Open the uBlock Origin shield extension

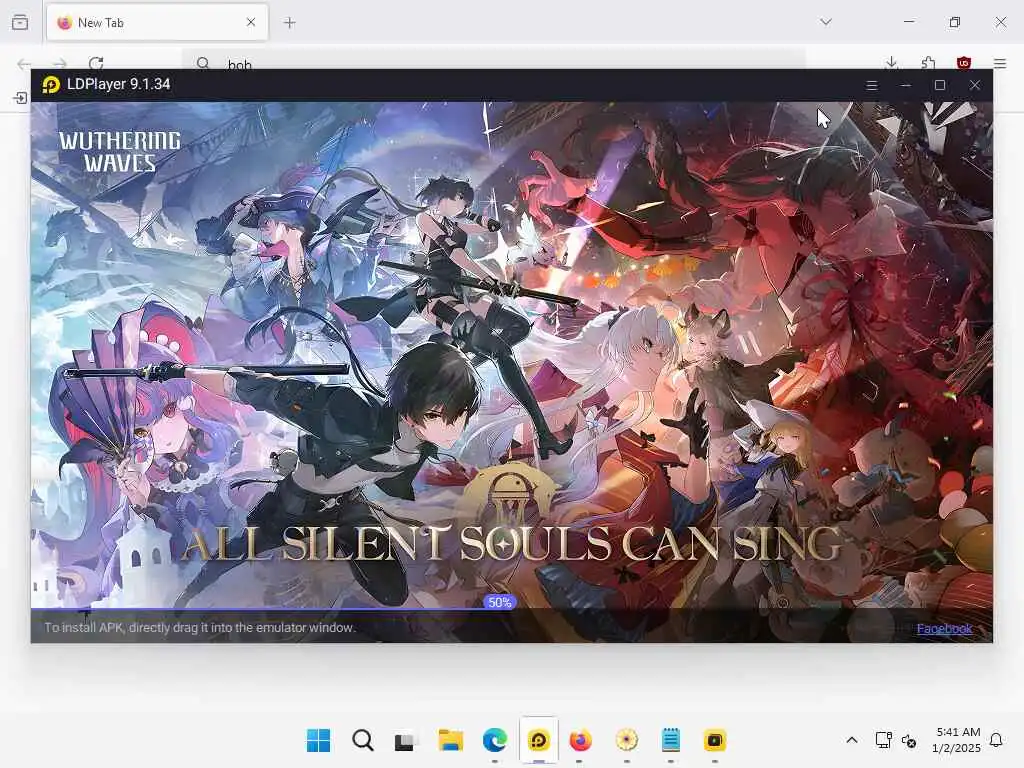[964, 63]
